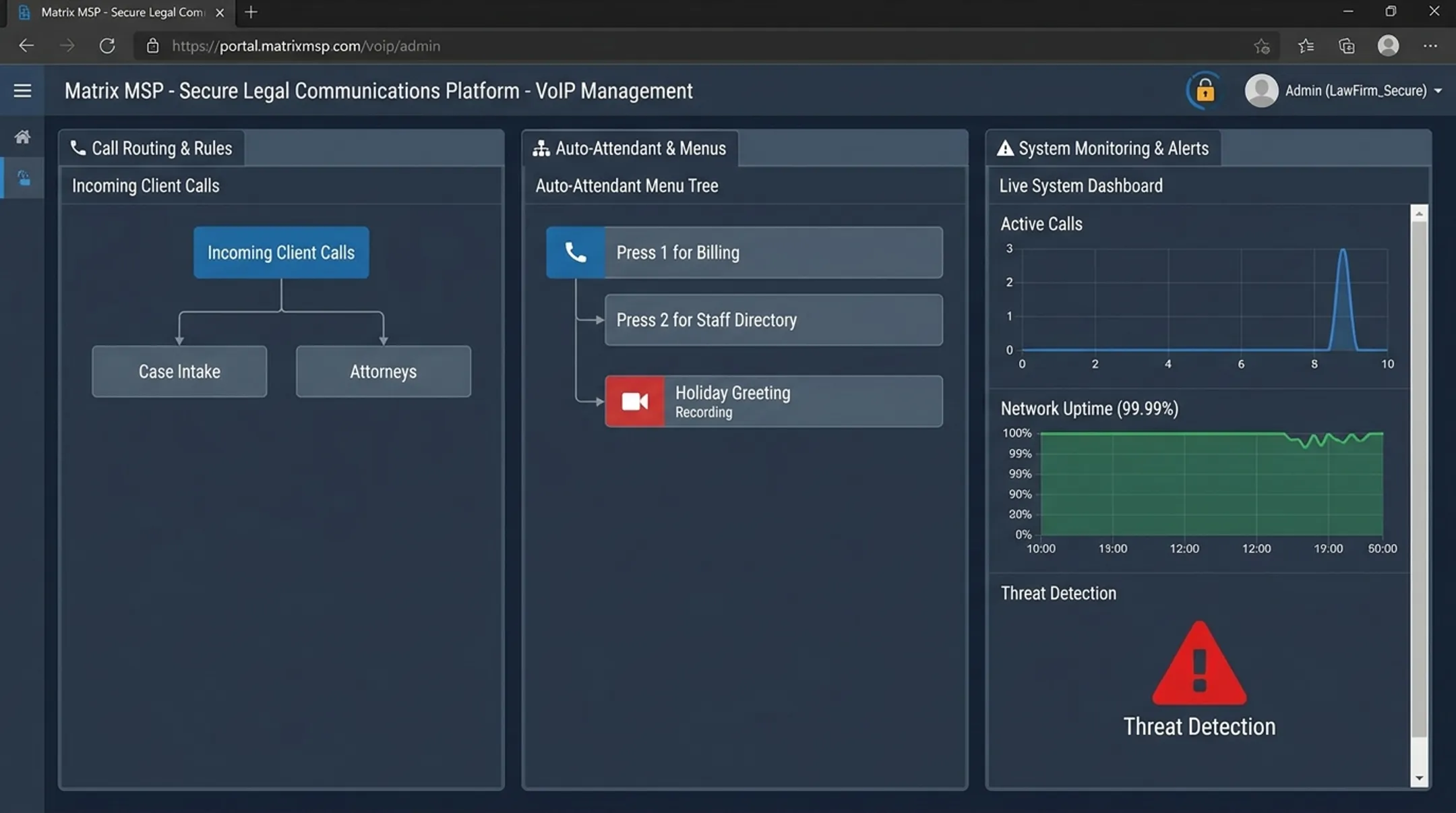This screenshot has height=813, width=1456.
Task: Click the phone icon on Press 1 for Billing
Action: (x=576, y=253)
